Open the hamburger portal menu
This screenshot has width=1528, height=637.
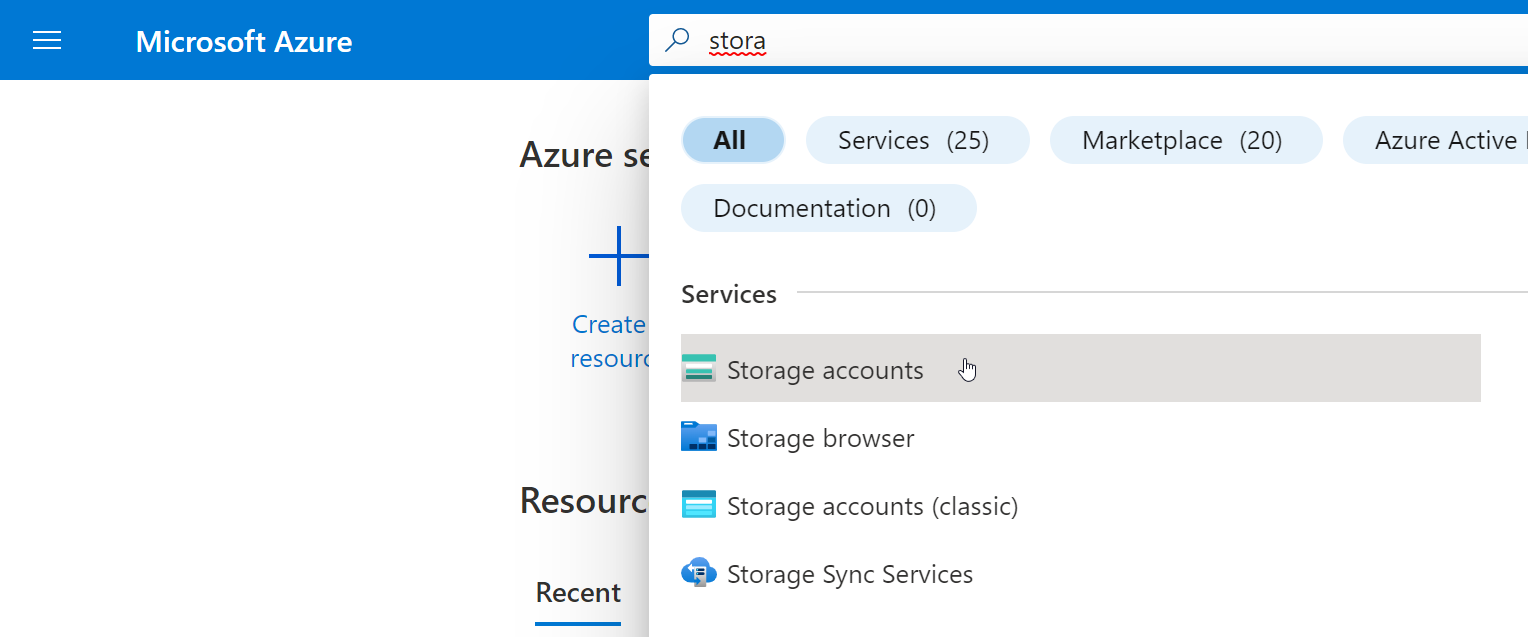point(47,40)
